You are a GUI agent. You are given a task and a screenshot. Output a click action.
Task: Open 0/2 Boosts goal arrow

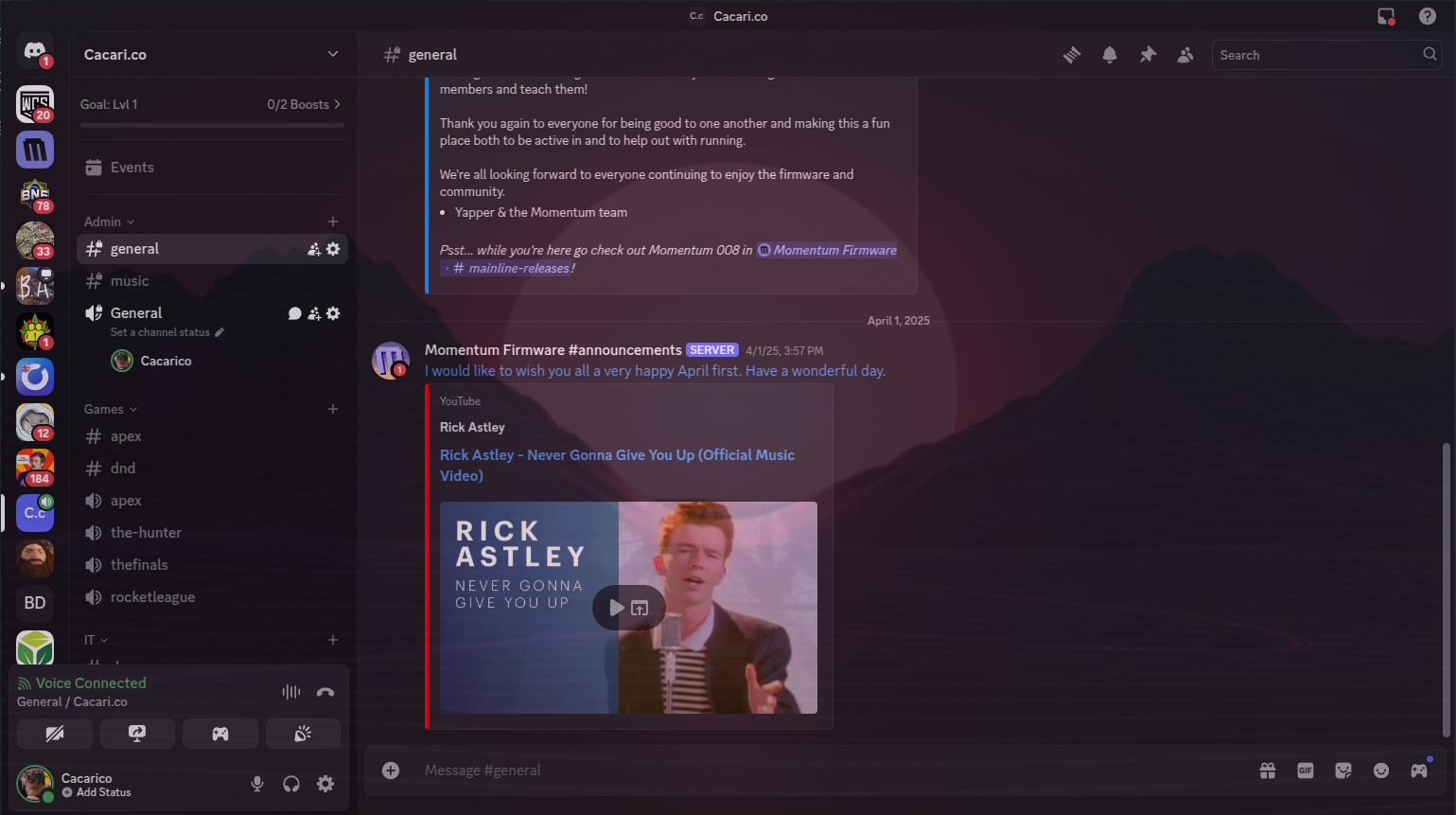point(304,104)
